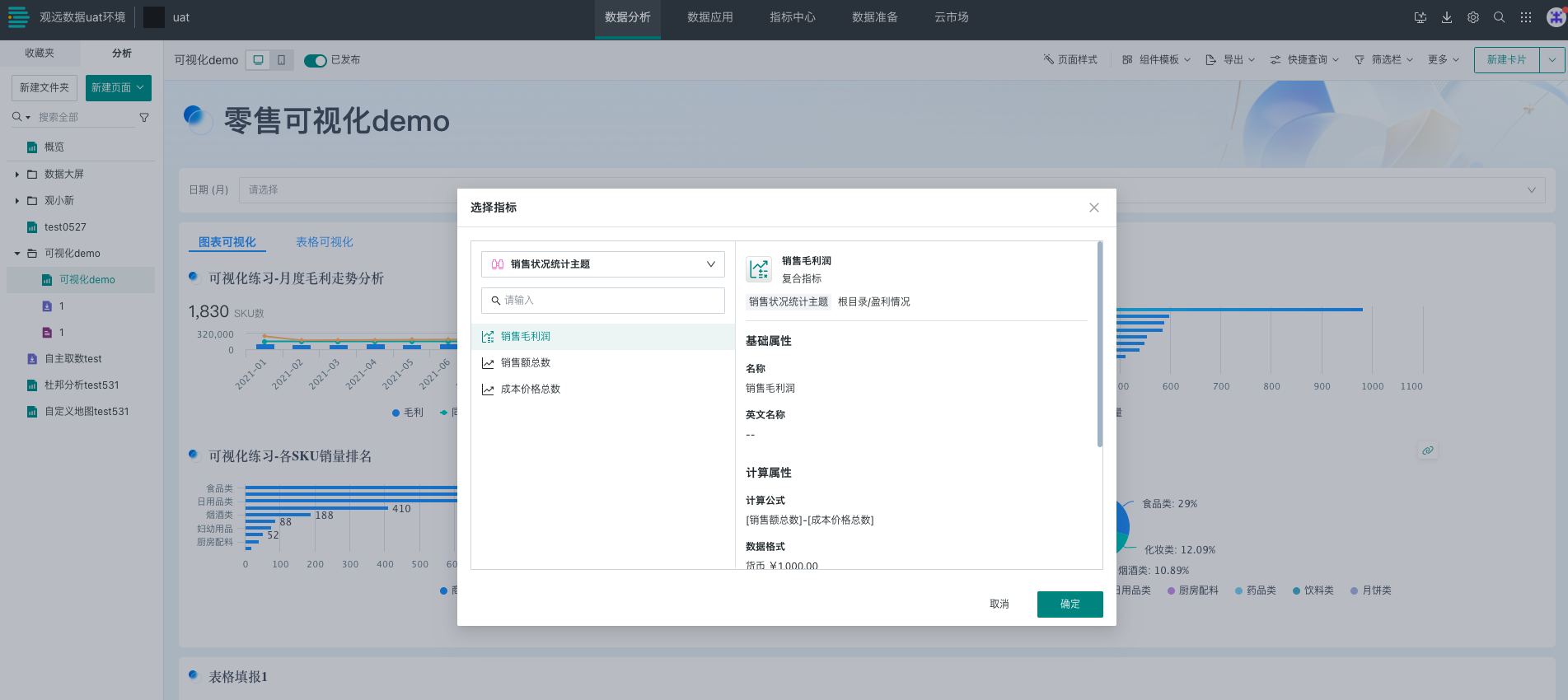Open the 新建卡片 dropdown arrow
1568x700 pixels.
click(1552, 60)
